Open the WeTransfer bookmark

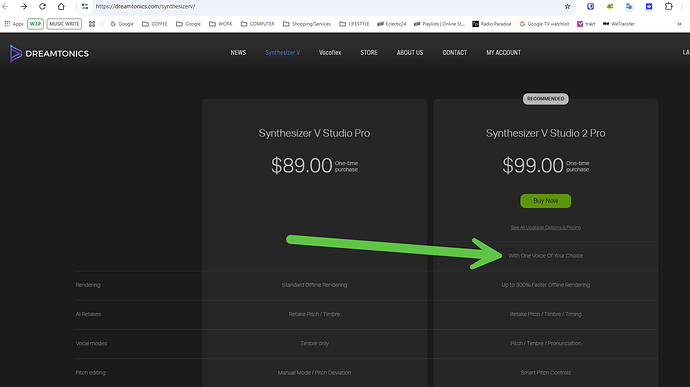click(619, 24)
